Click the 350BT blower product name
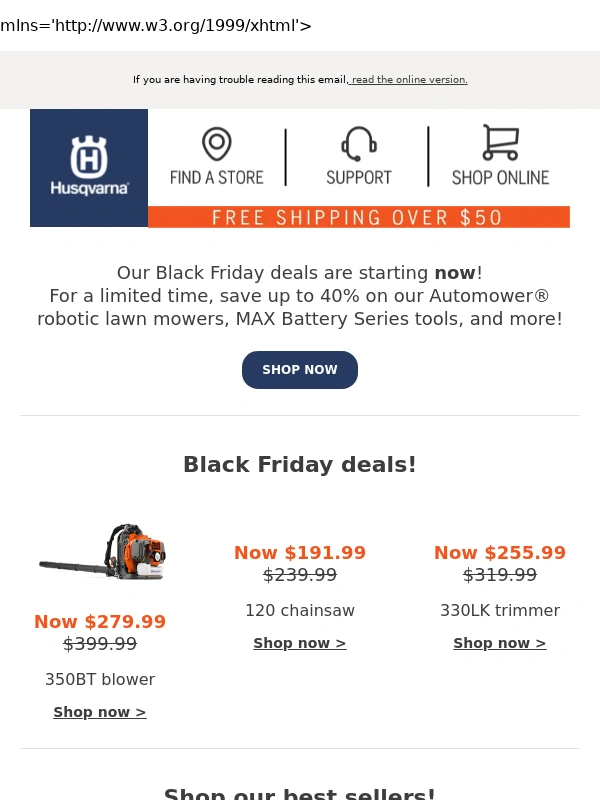Viewport: 600px width, 800px height. click(100, 679)
